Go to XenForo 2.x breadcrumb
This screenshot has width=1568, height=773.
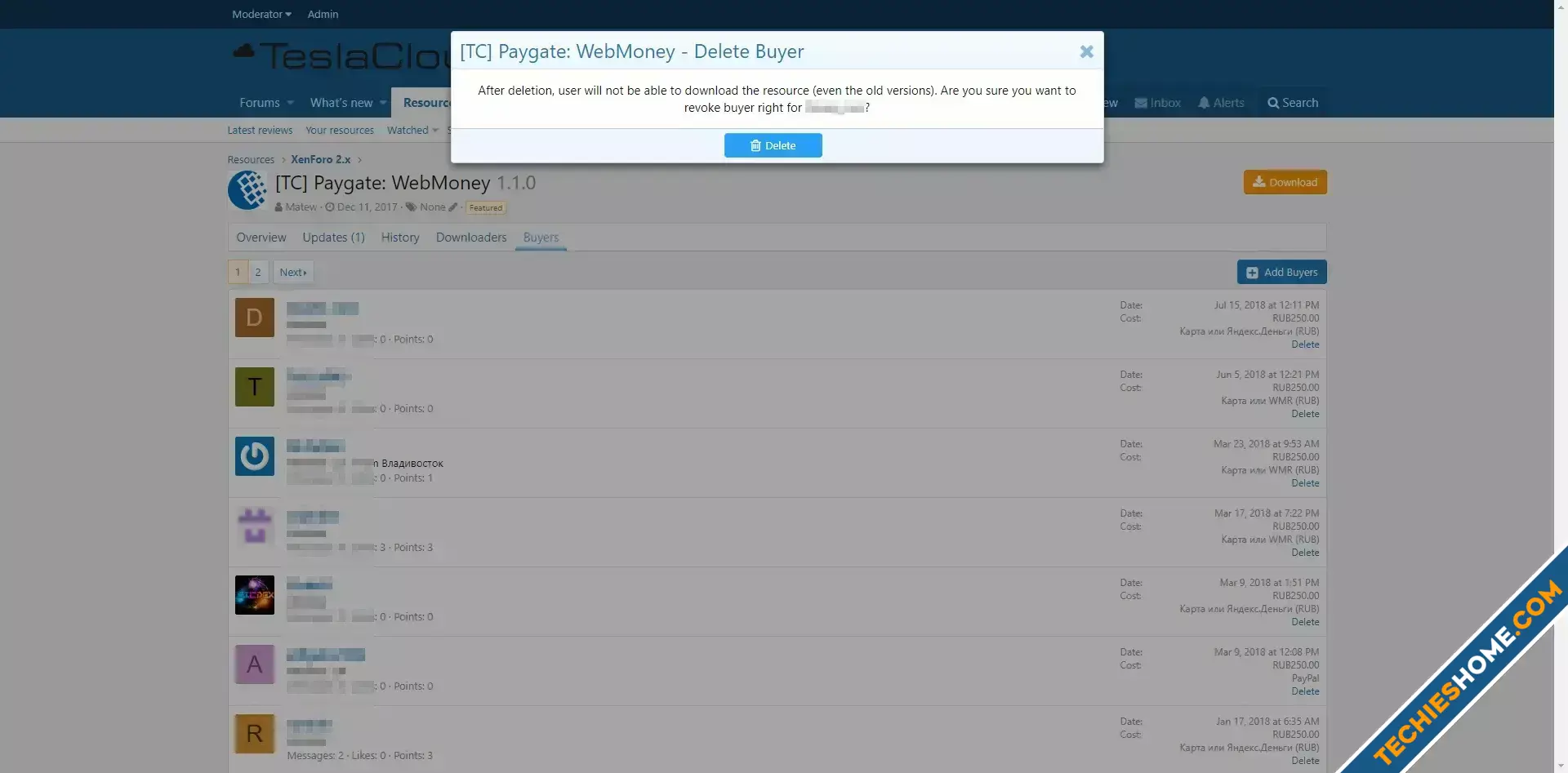click(321, 160)
